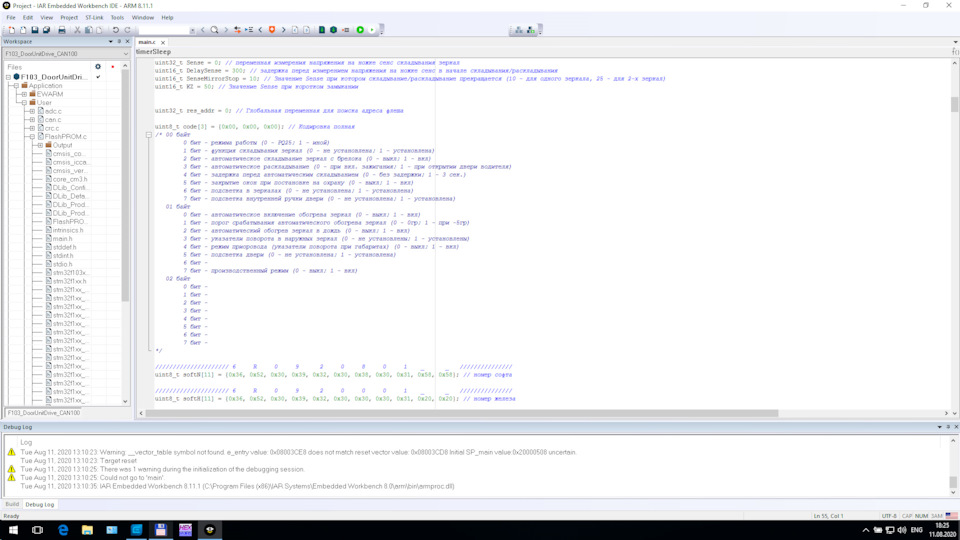This screenshot has width=960, height=540.
Task: Click the Undo arrow icon
Action: 116,30
